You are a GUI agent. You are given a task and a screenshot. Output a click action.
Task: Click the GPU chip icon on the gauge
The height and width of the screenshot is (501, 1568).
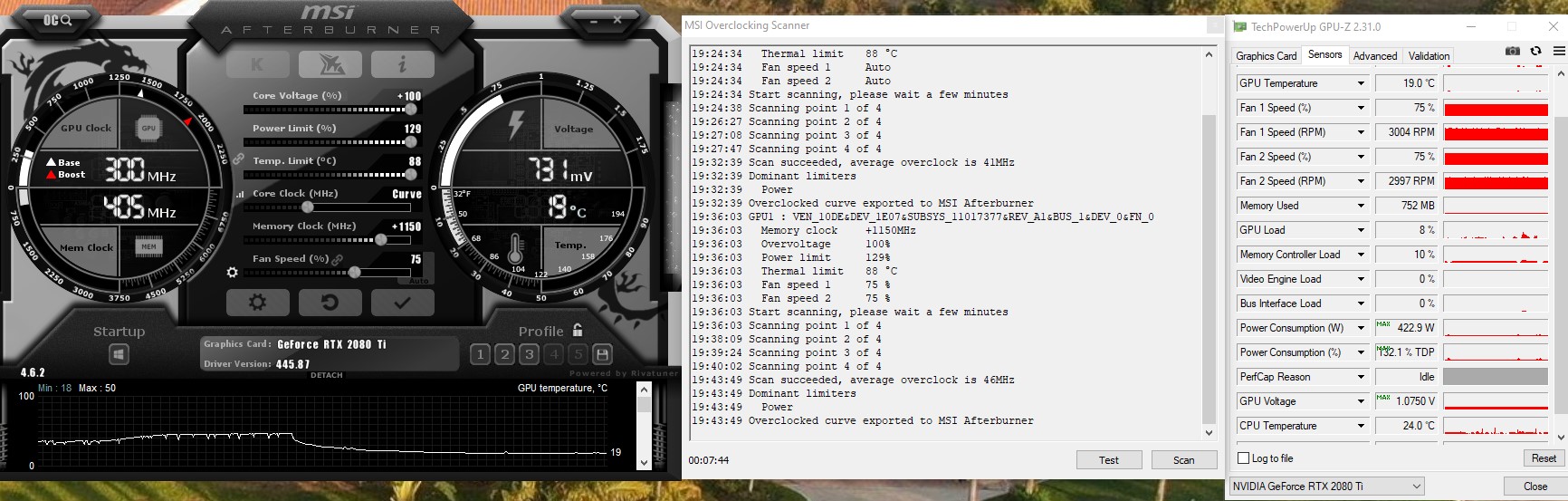point(148,129)
